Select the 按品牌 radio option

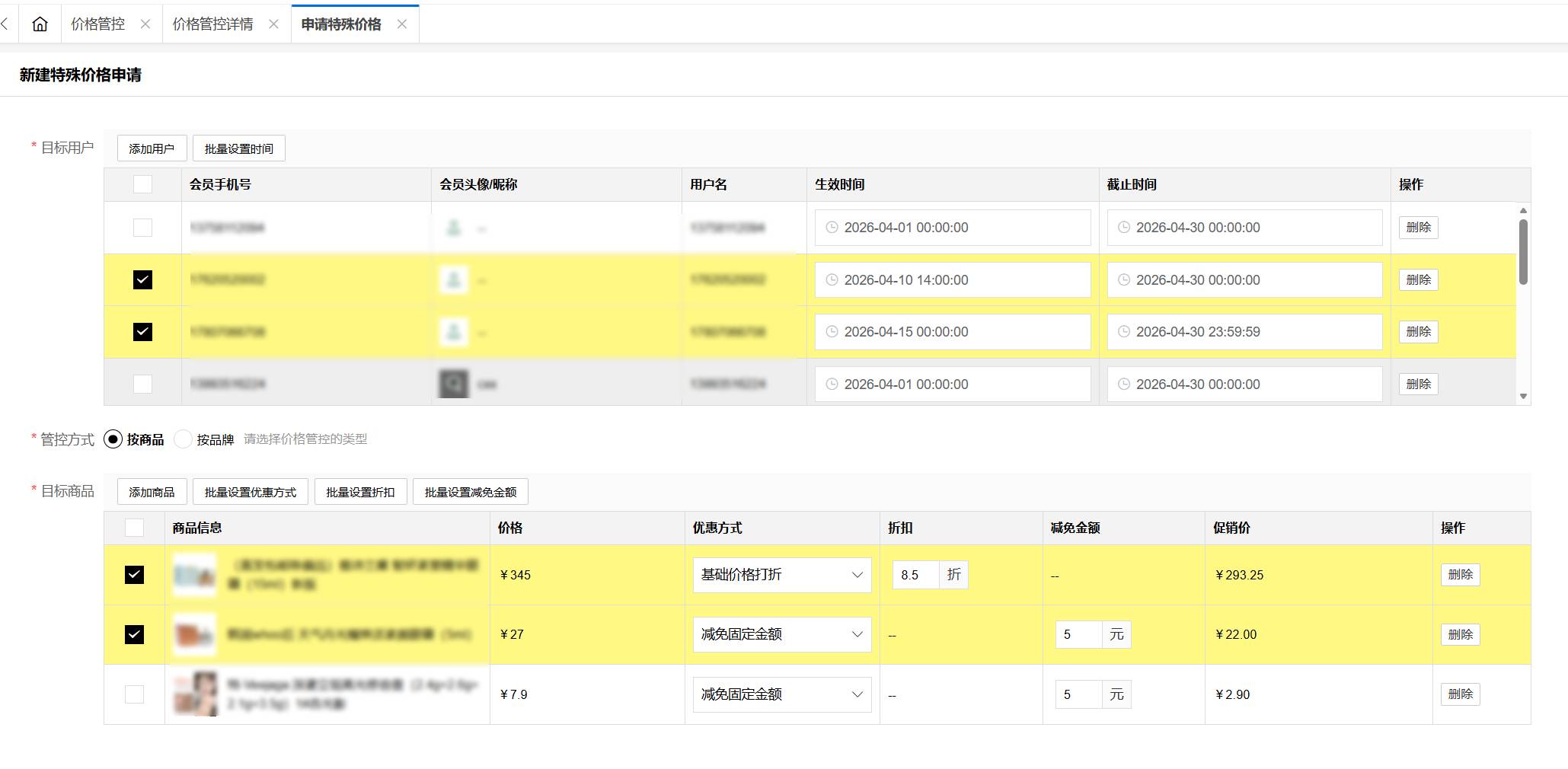pyautogui.click(x=183, y=439)
